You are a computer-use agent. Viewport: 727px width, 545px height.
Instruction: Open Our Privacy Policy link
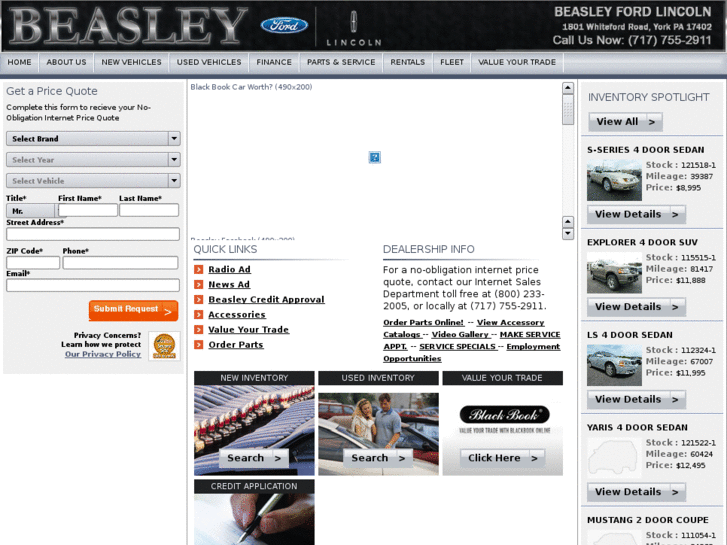[103, 354]
